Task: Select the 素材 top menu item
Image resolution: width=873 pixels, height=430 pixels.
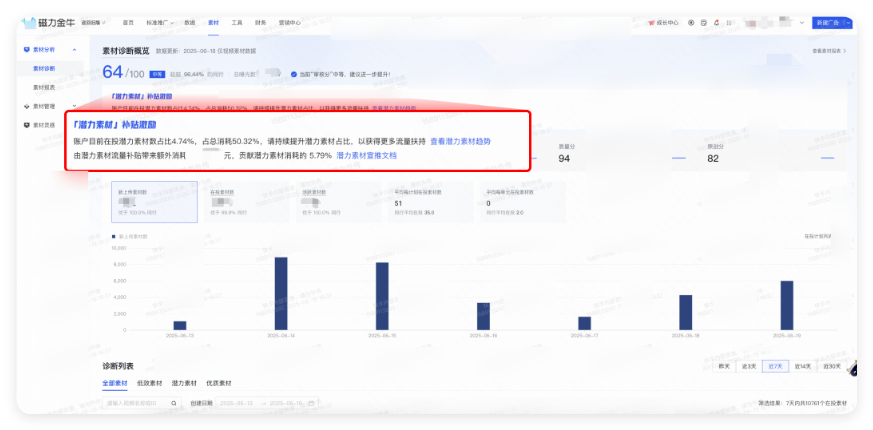Action: (x=213, y=23)
